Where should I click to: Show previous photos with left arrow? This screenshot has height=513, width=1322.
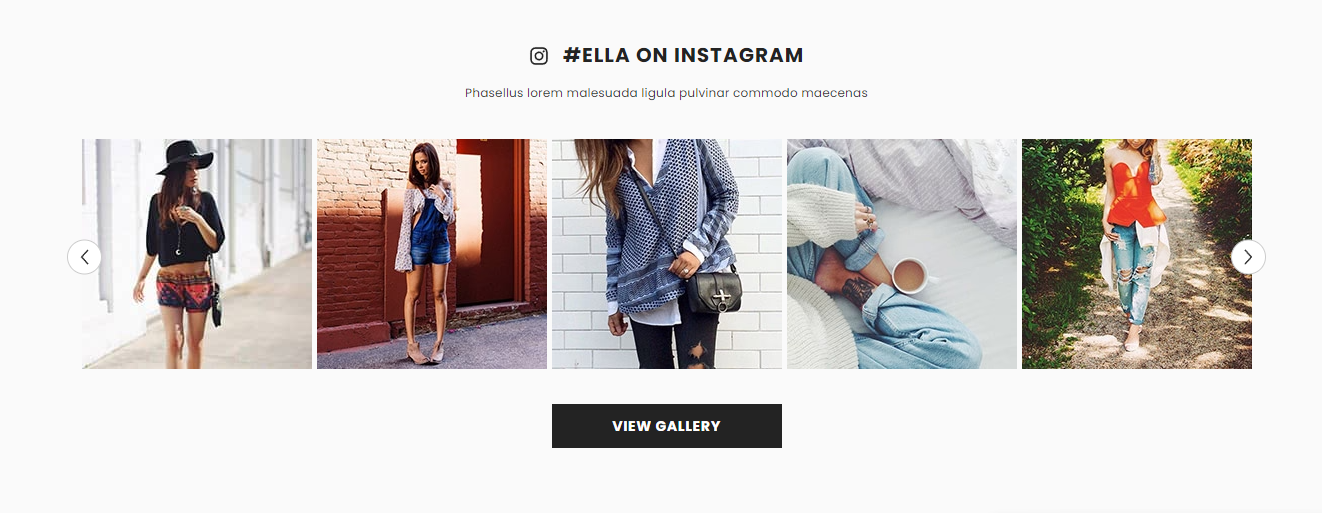(84, 257)
